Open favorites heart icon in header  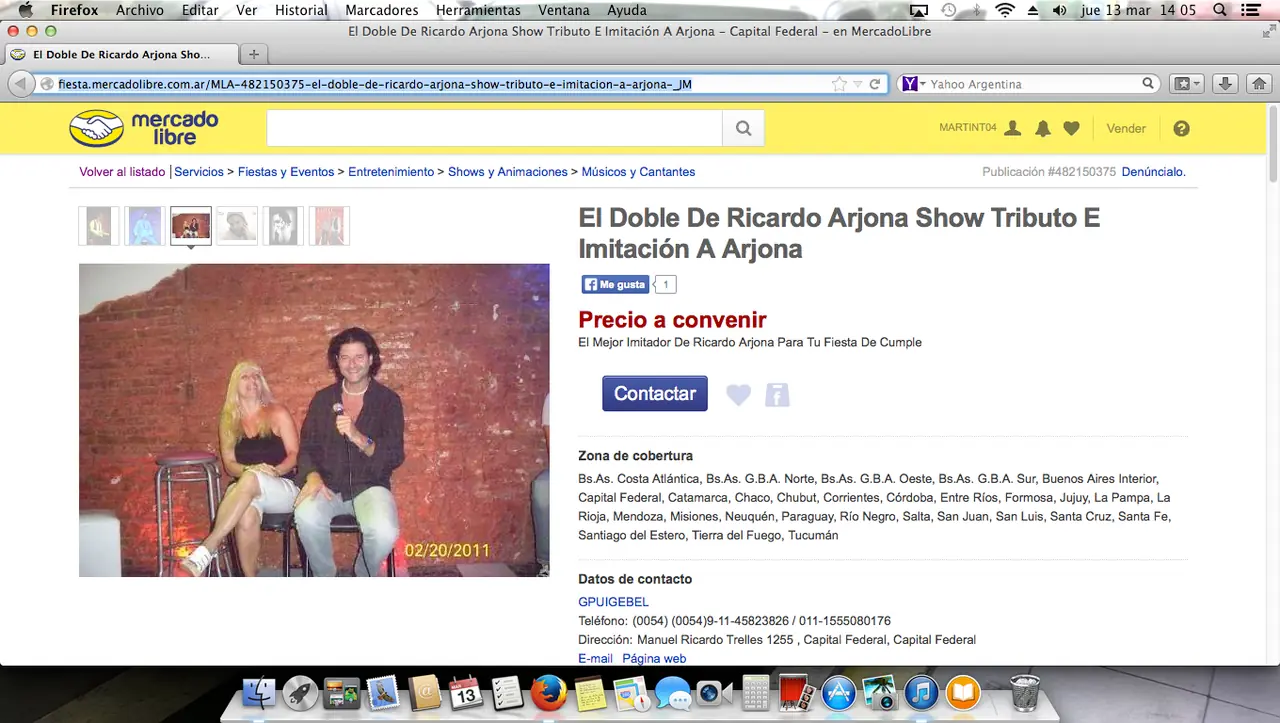(1071, 128)
